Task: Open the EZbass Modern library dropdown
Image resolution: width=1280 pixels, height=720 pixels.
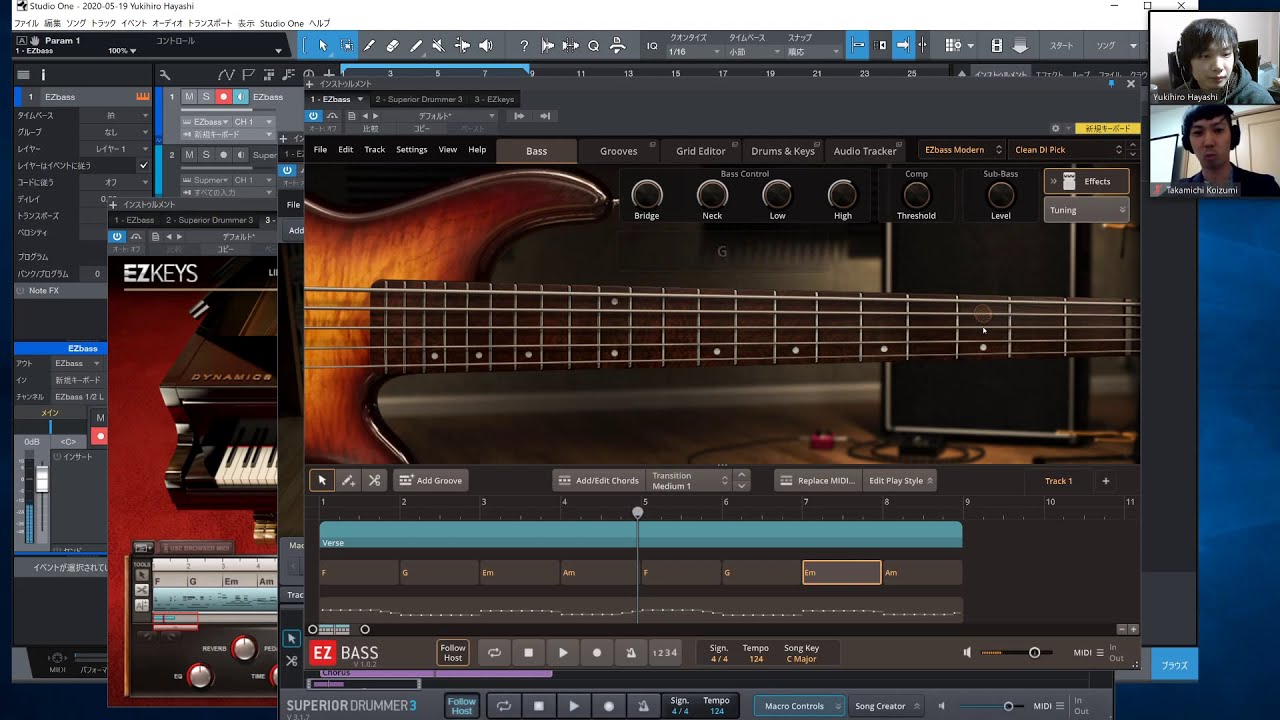Action: (962, 150)
